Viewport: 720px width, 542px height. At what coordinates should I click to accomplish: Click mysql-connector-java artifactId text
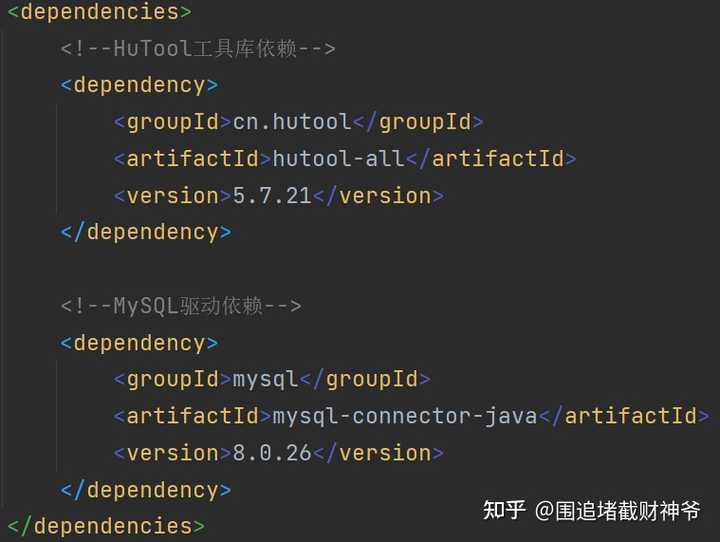(405, 417)
